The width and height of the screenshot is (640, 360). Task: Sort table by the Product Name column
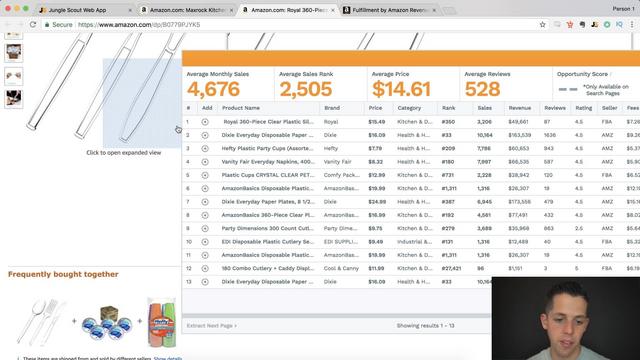tap(241, 108)
